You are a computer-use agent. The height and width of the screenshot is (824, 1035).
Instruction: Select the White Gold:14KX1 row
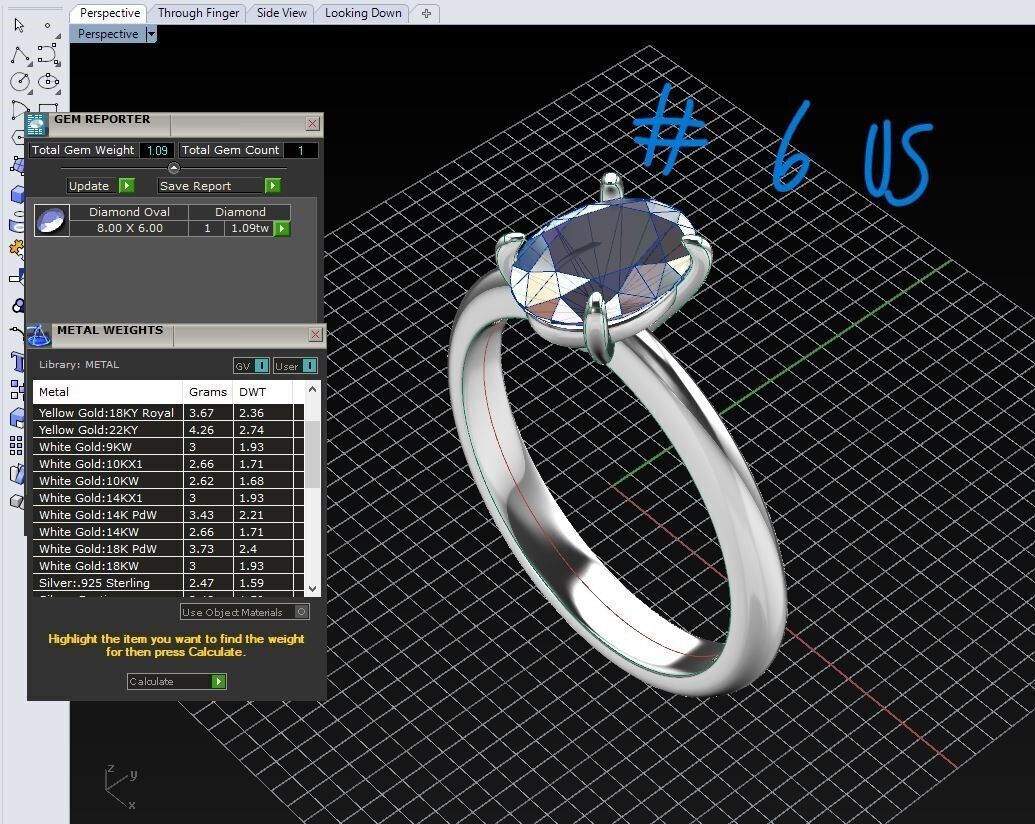168,498
